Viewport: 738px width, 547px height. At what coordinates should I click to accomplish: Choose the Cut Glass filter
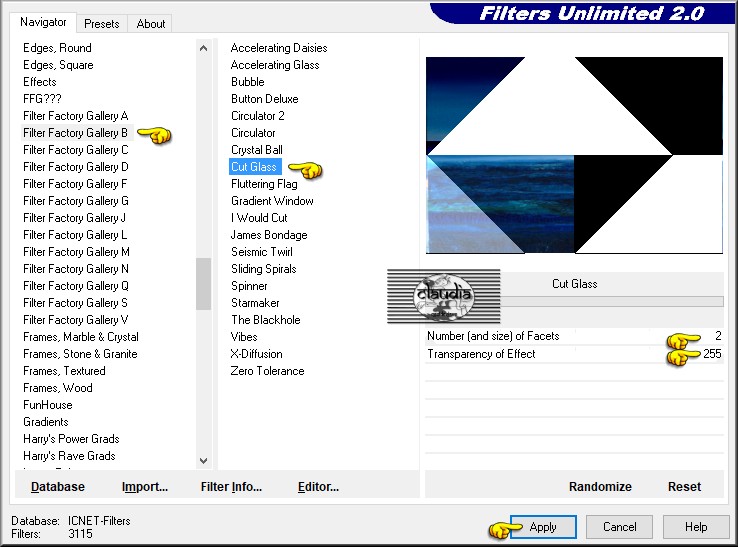pos(254,167)
